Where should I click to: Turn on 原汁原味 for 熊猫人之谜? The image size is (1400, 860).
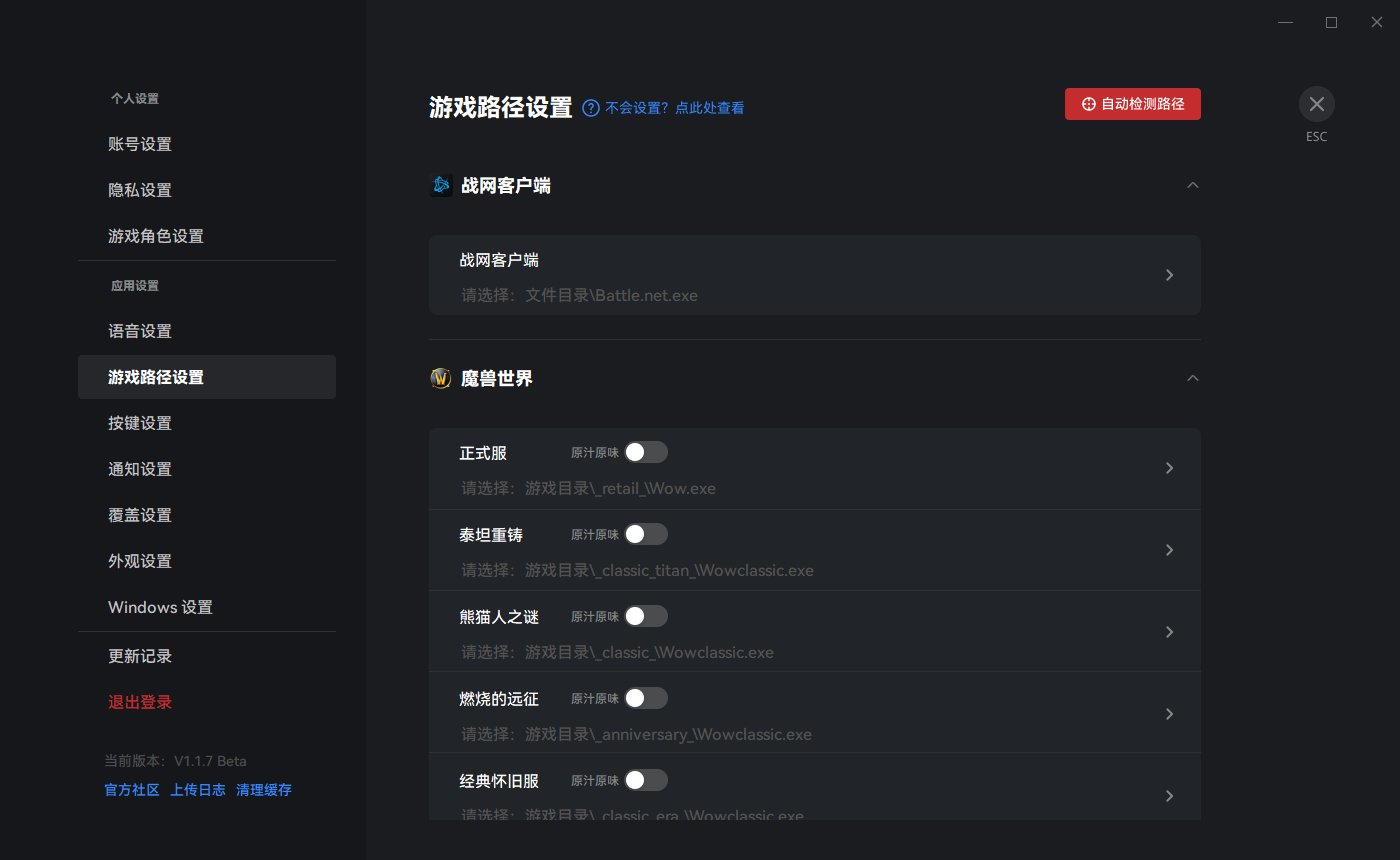tap(645, 616)
